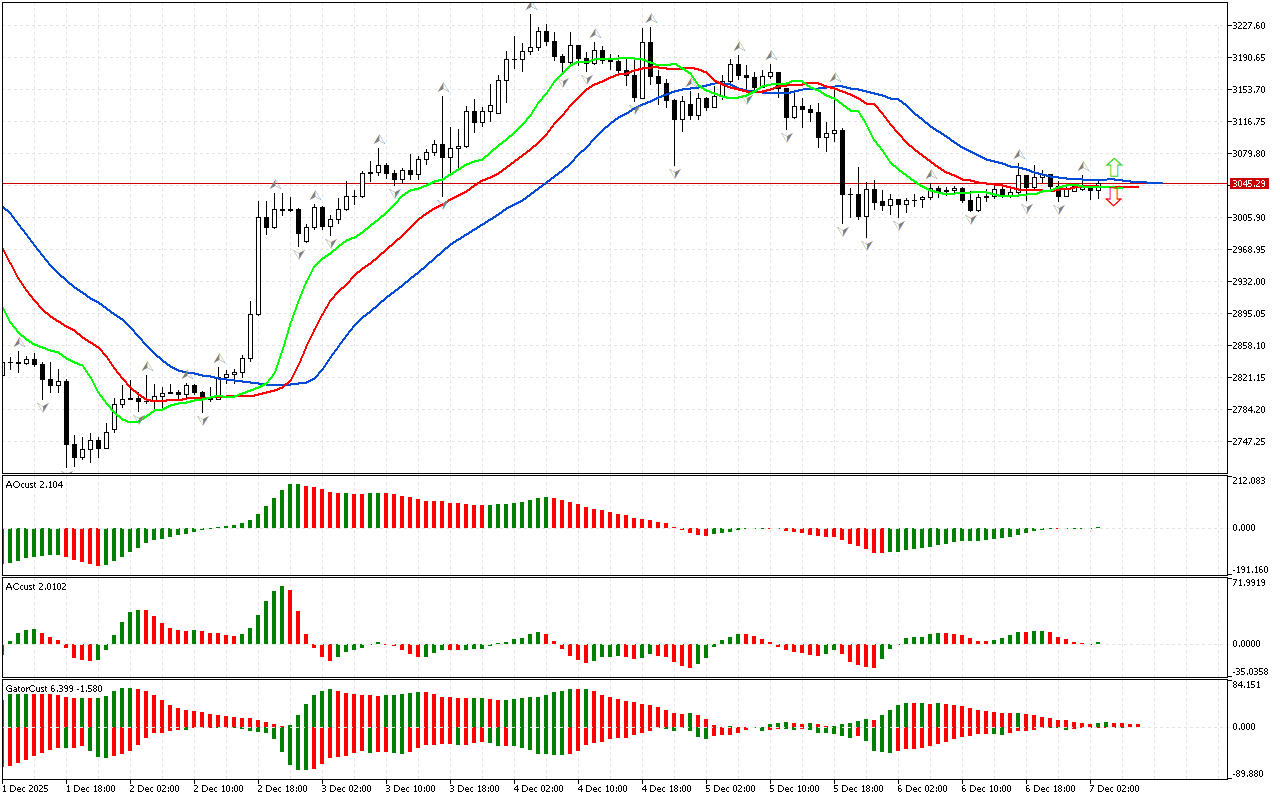Click the 3 Dec 02:00 time axis label

(348, 788)
